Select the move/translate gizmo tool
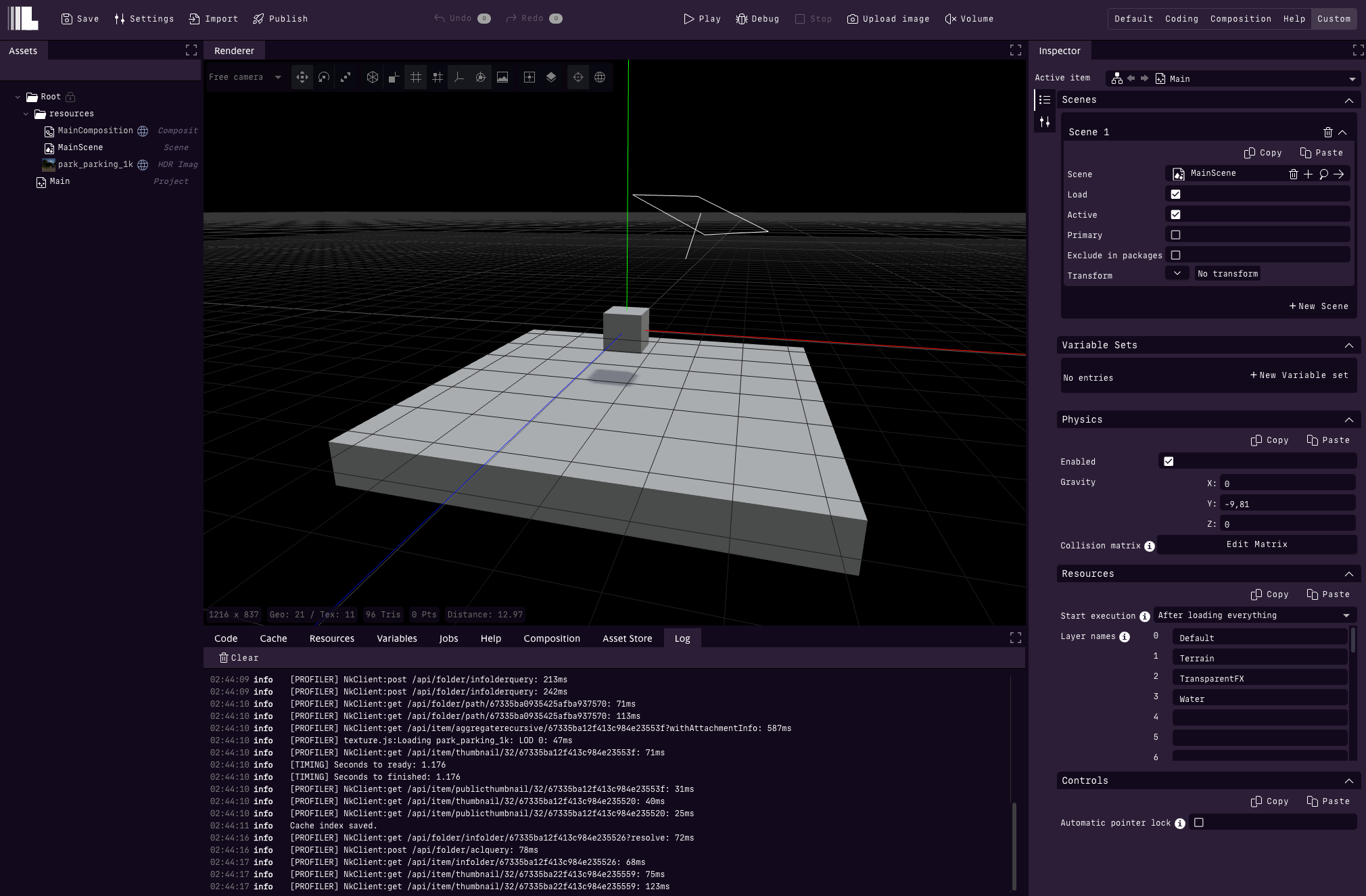Screen dimensions: 1366x896 (x=302, y=77)
